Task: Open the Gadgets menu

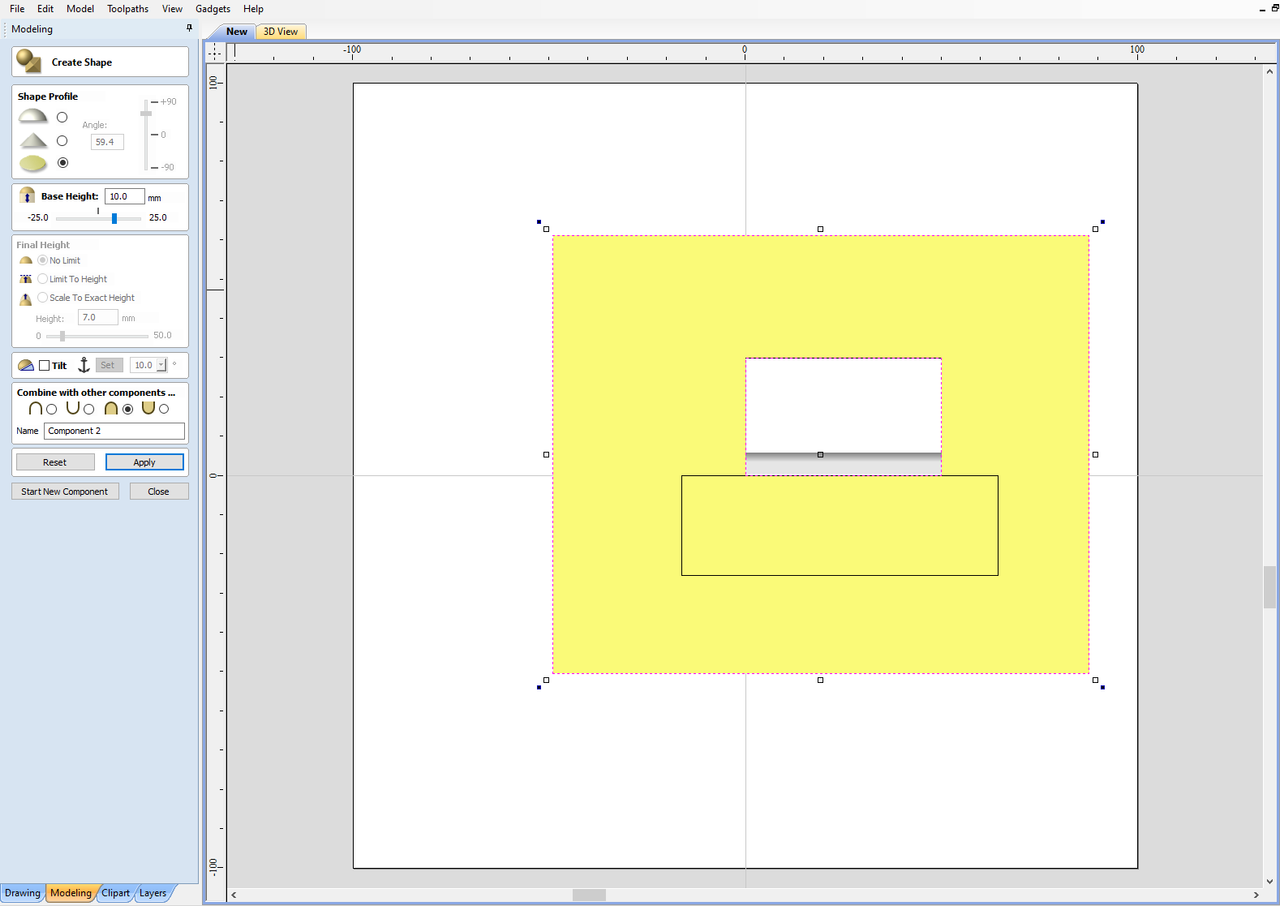Action: [x=213, y=8]
